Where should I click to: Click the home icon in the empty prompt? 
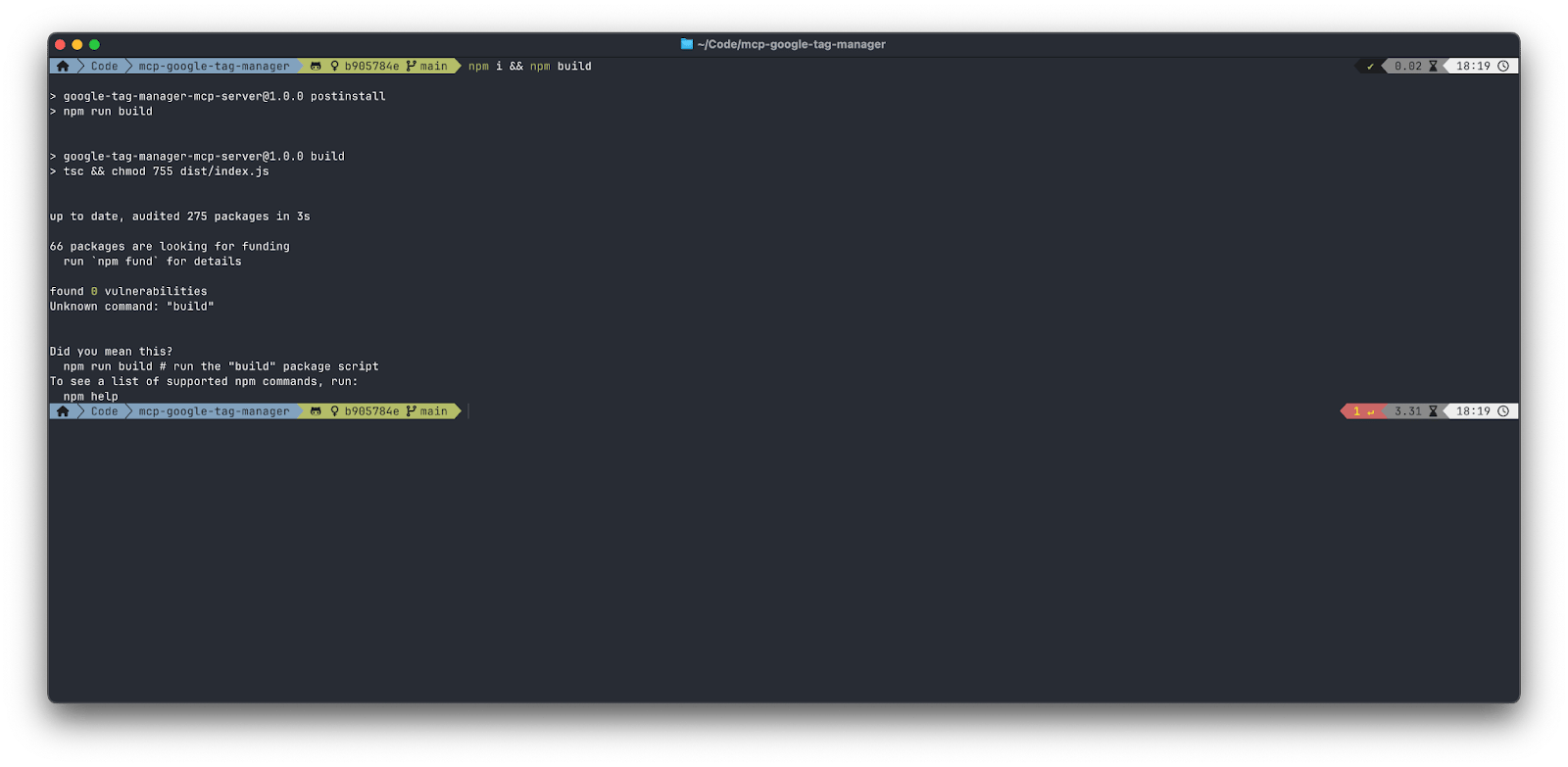coord(63,411)
